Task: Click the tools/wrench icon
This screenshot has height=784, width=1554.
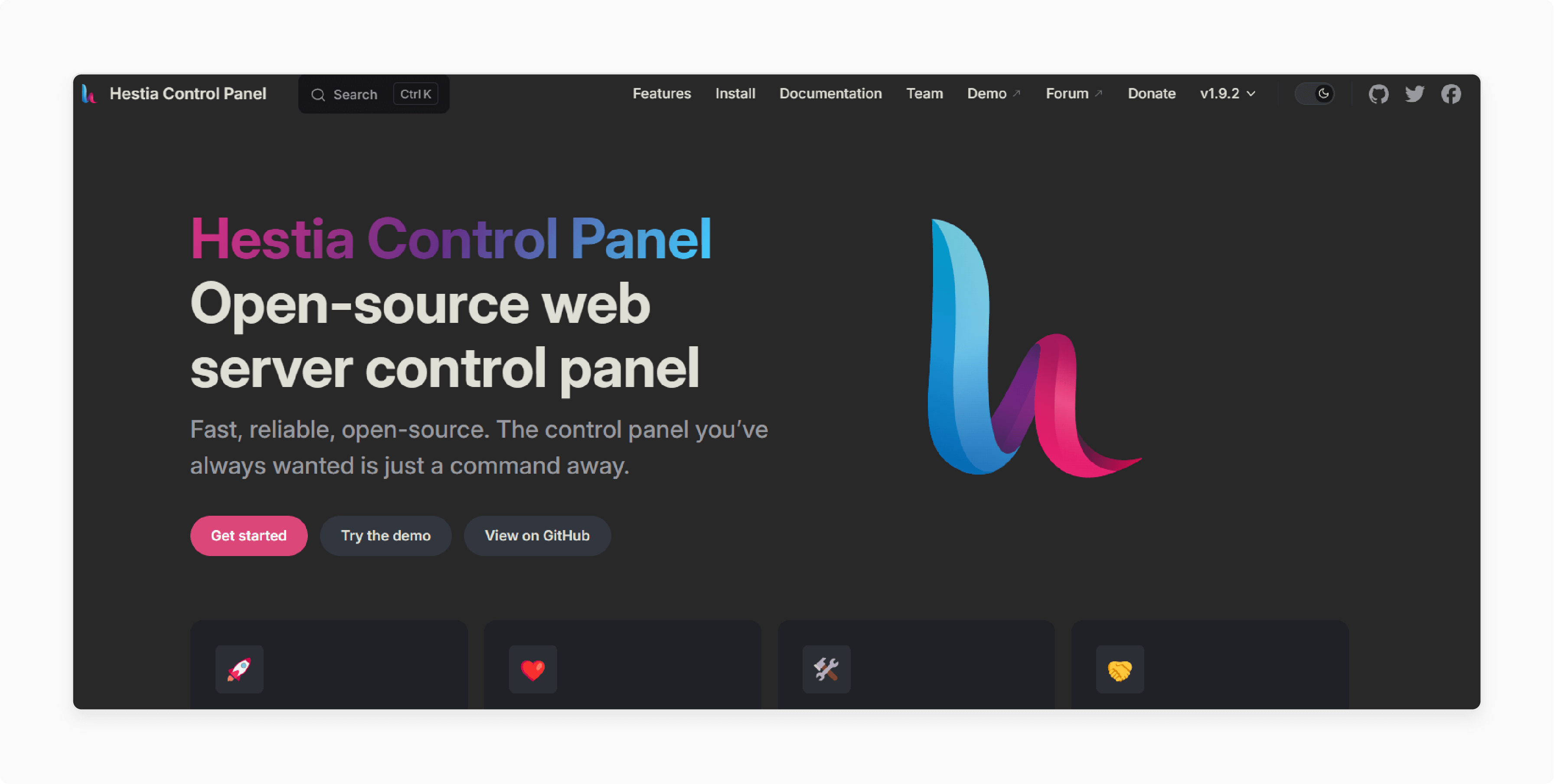Action: (826, 670)
